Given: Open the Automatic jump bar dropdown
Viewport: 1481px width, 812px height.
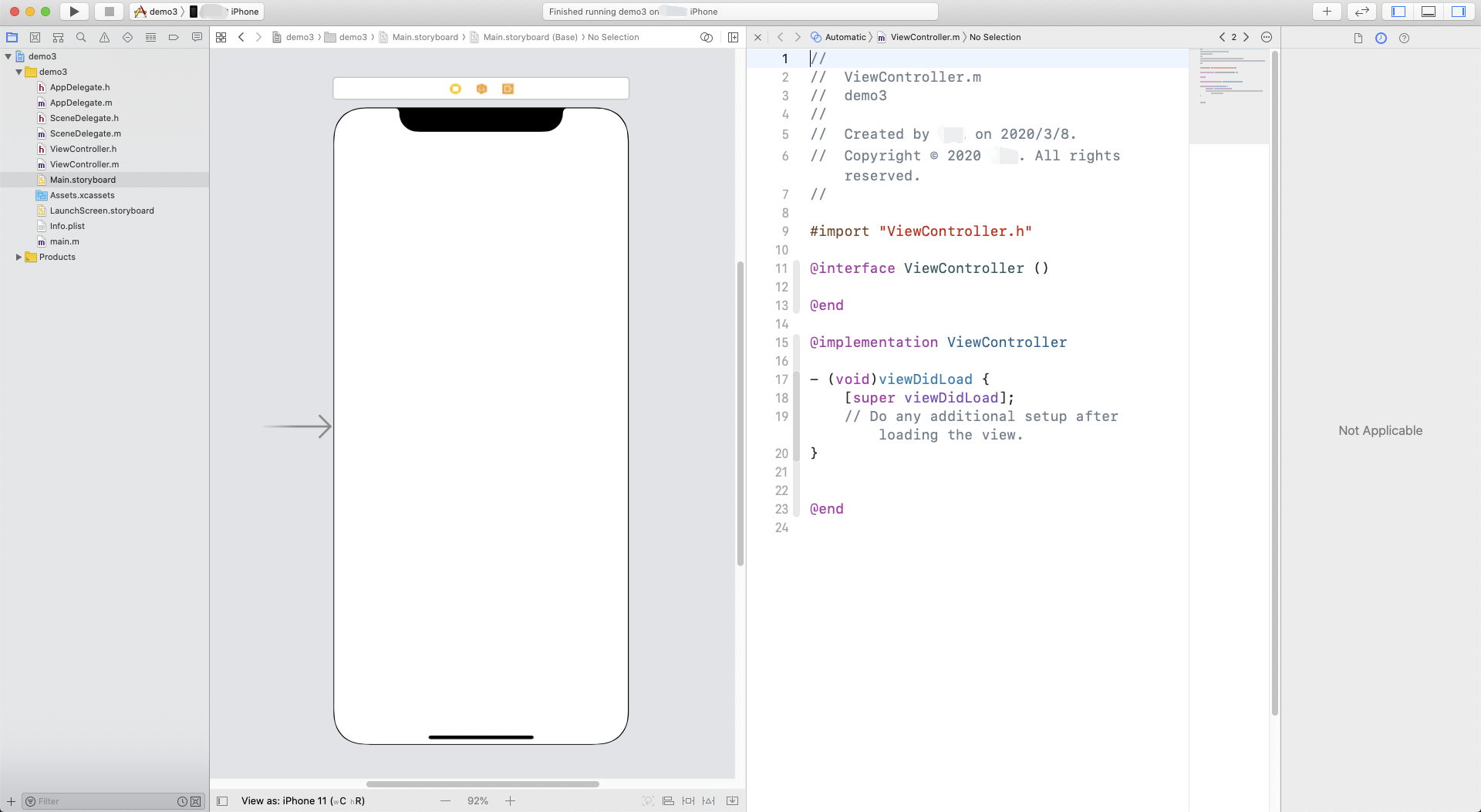Looking at the screenshot, I should [x=845, y=37].
